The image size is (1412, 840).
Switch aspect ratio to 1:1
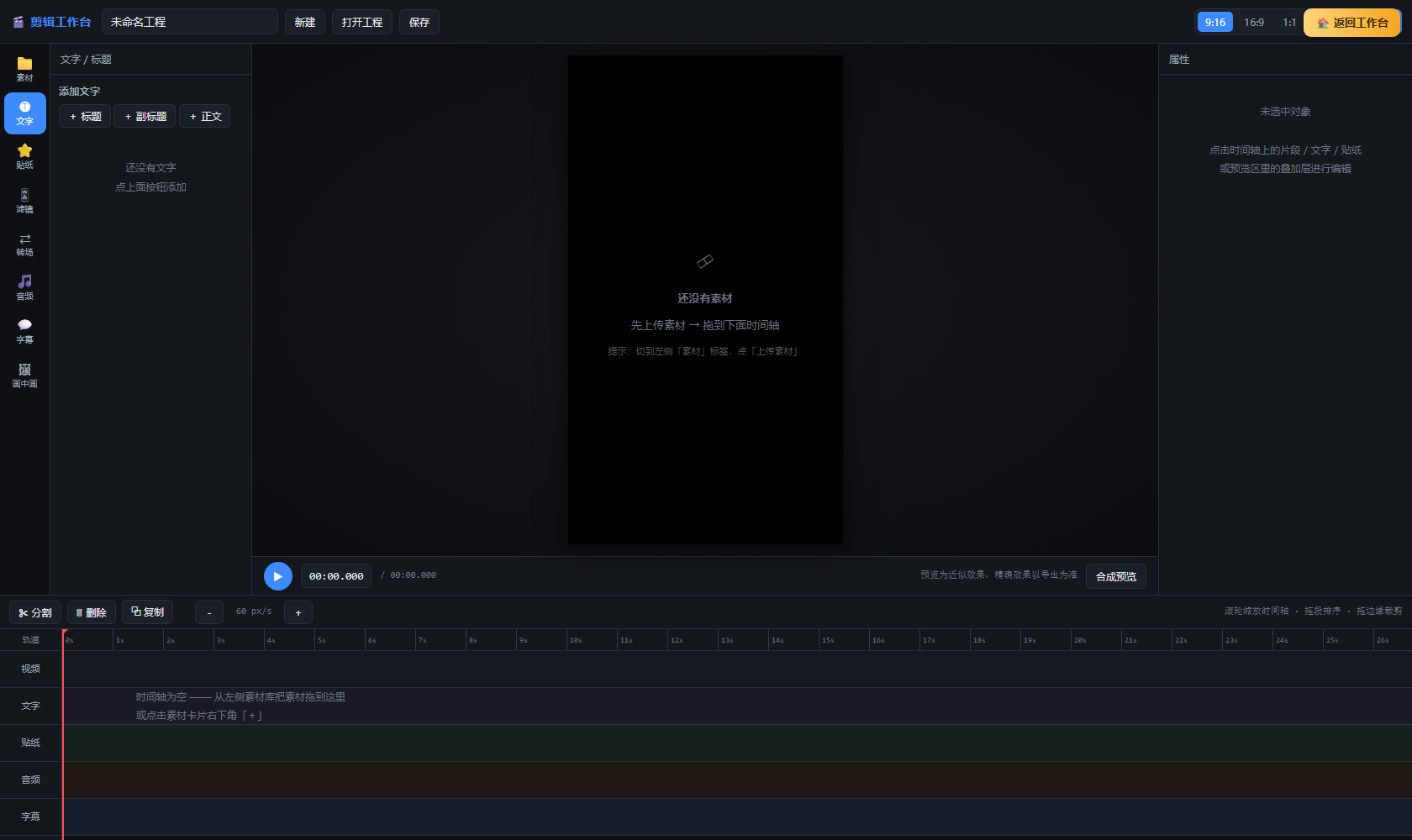click(x=1288, y=22)
